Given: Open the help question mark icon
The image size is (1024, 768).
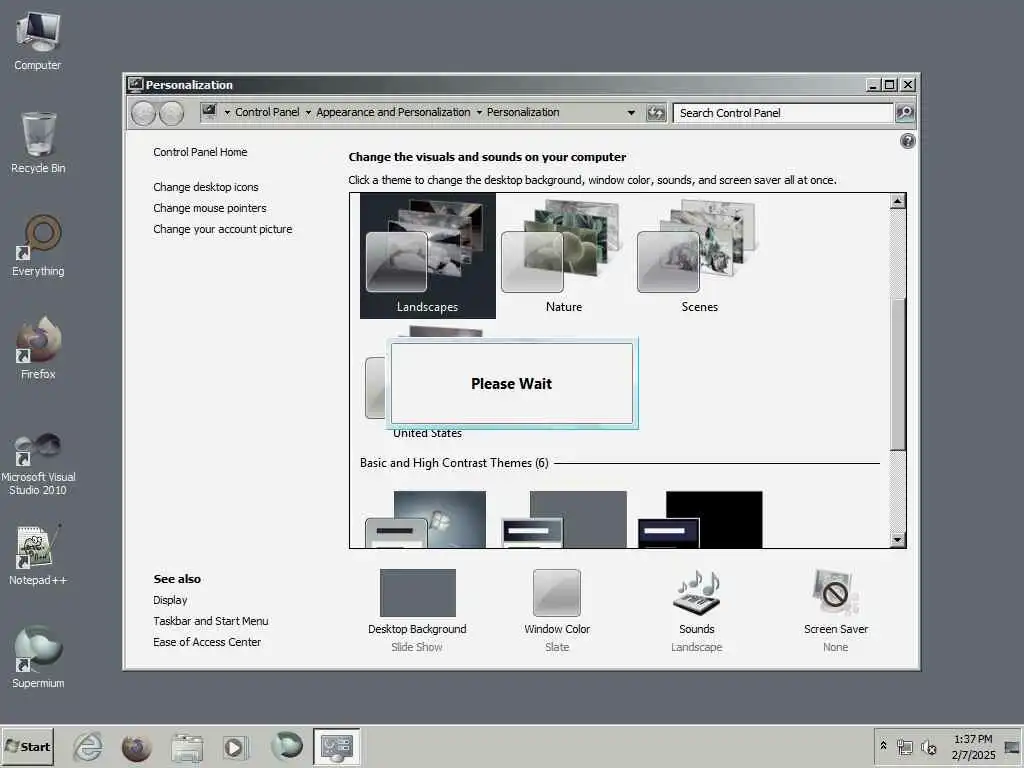Looking at the screenshot, I should (x=908, y=140).
